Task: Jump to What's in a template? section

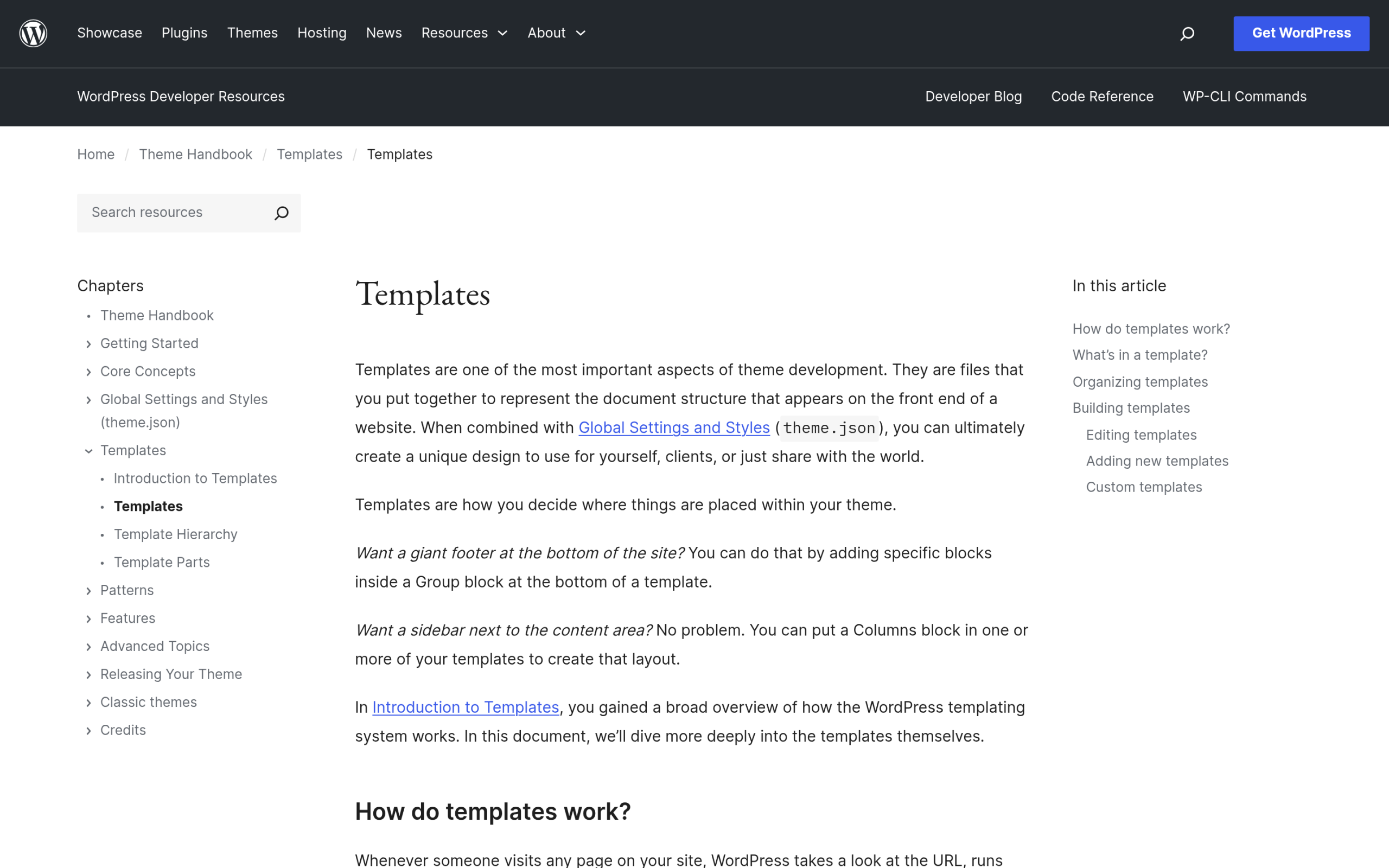Action: click(1140, 355)
